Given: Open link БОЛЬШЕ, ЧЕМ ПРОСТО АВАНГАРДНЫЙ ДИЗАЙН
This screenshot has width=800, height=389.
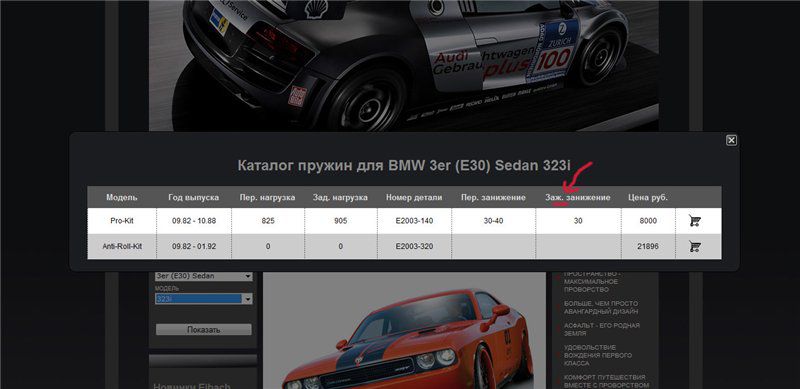Looking at the screenshot, I should click(x=601, y=307).
